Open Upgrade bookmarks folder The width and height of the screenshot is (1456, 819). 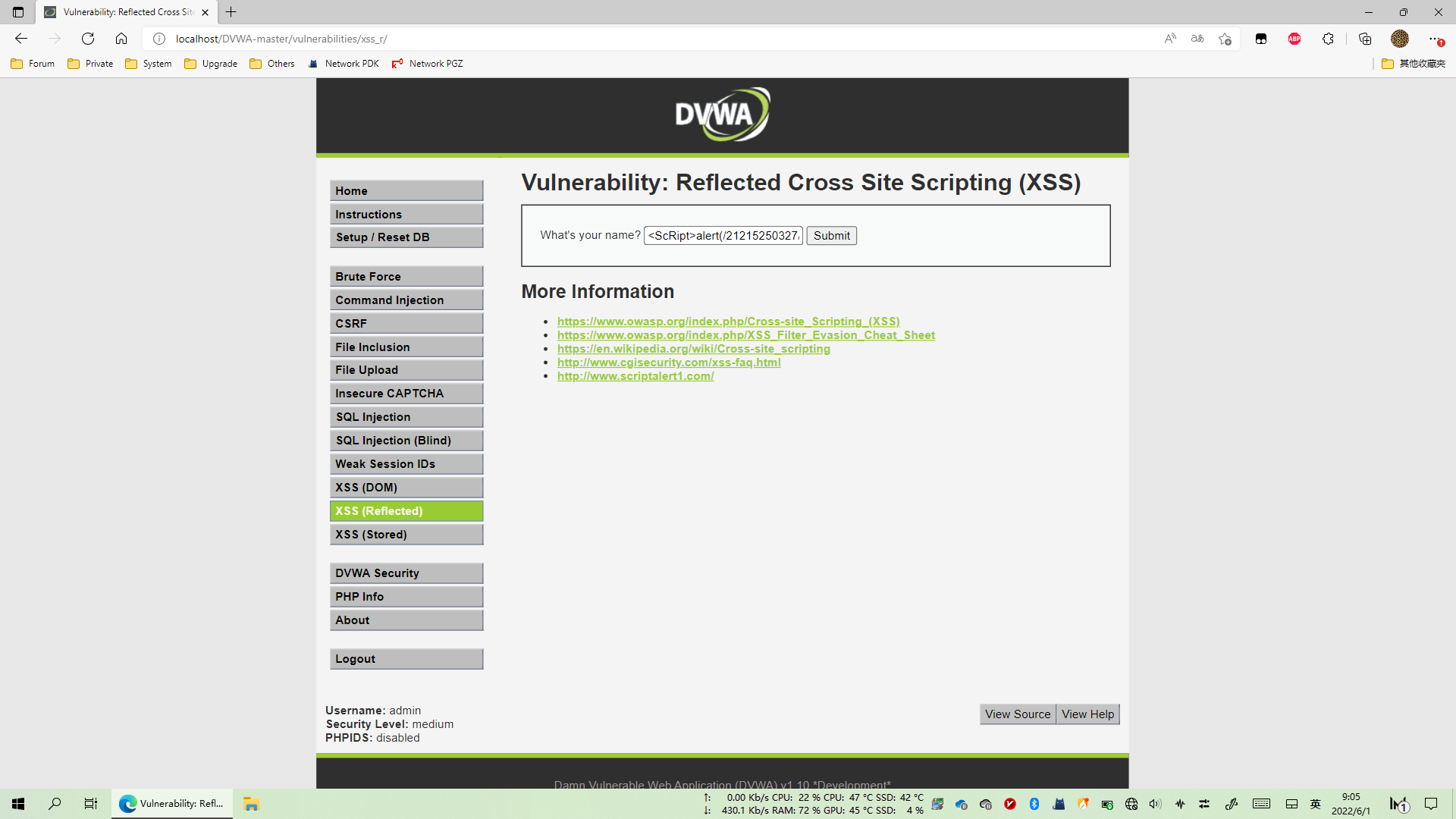[211, 64]
